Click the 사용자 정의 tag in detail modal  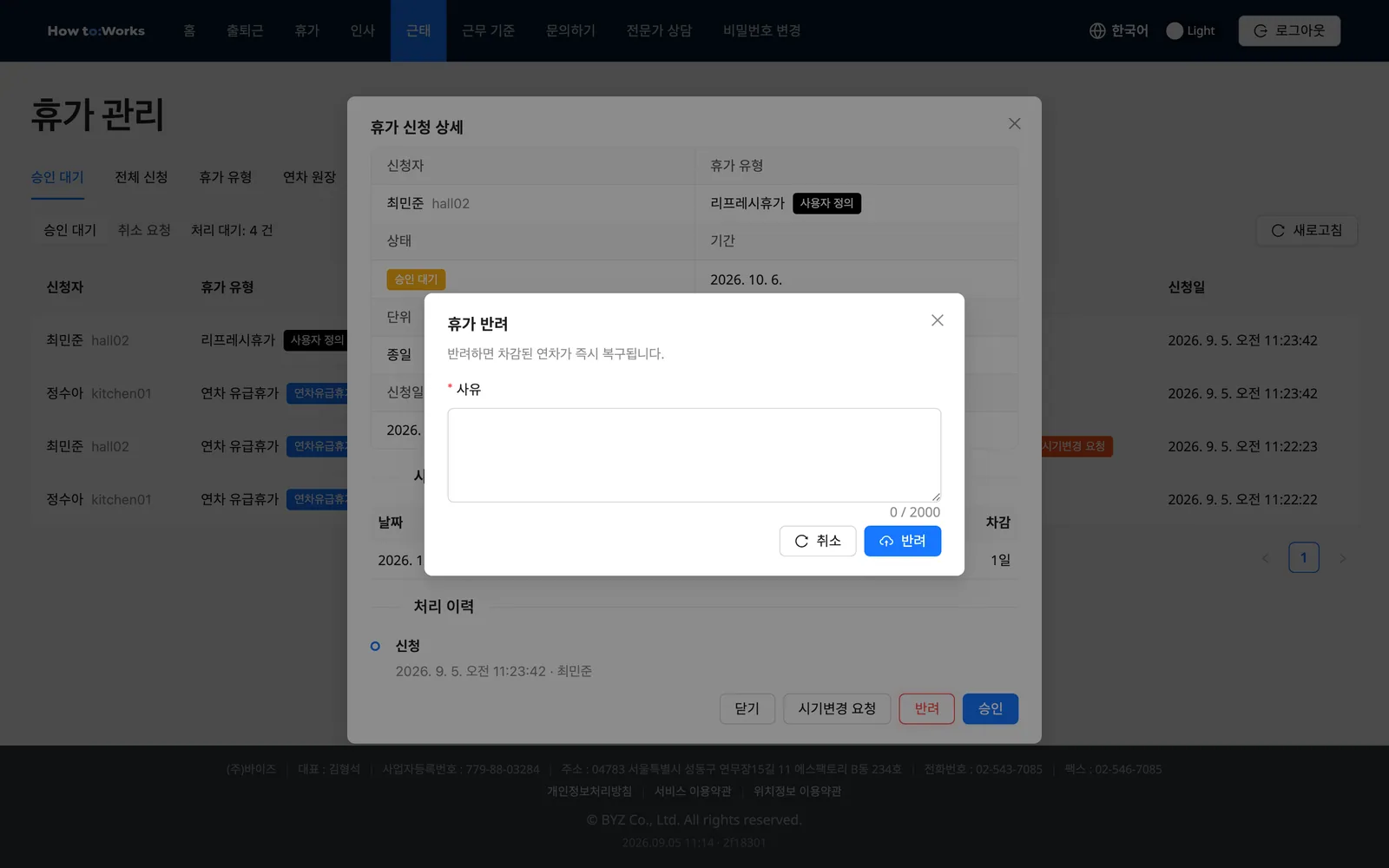(x=826, y=203)
